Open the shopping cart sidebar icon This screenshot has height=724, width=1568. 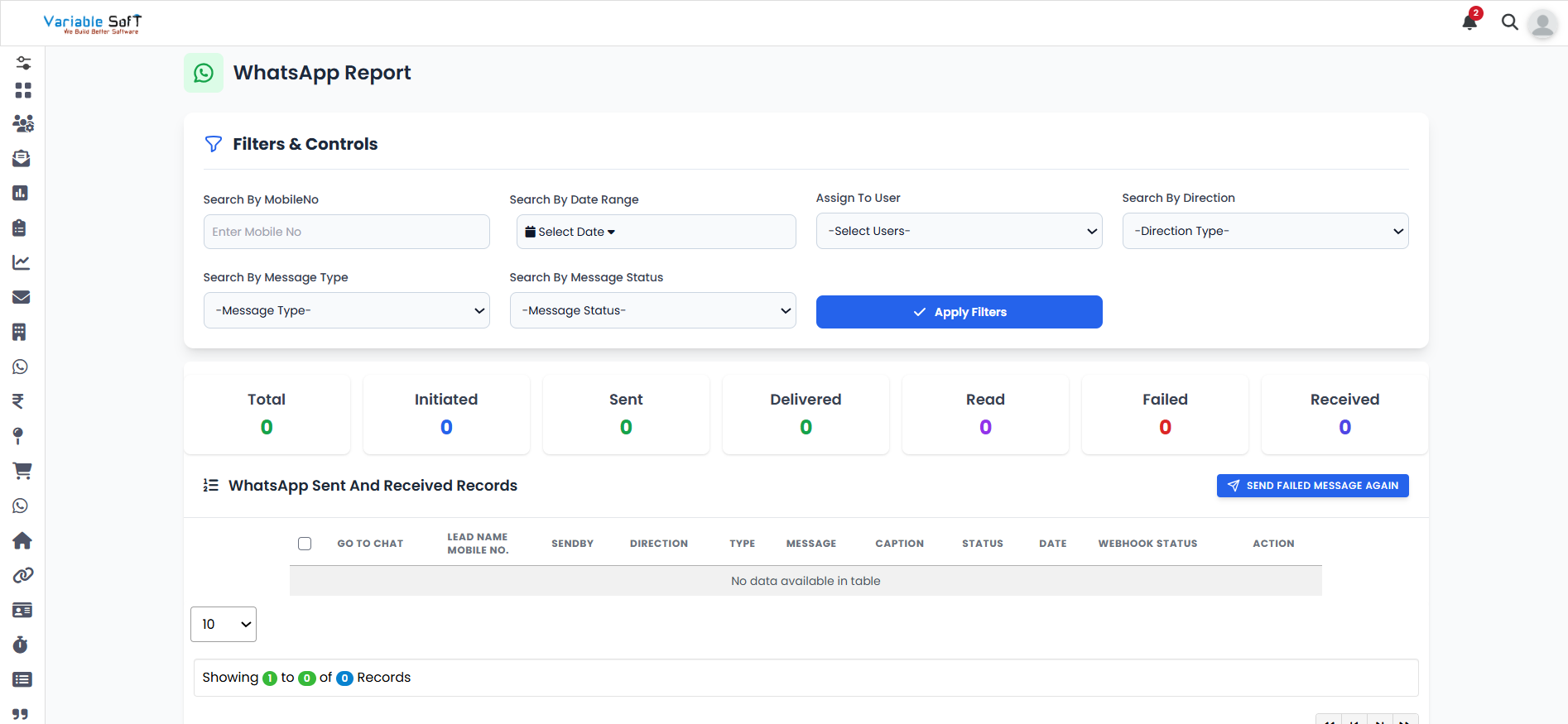pyautogui.click(x=22, y=471)
